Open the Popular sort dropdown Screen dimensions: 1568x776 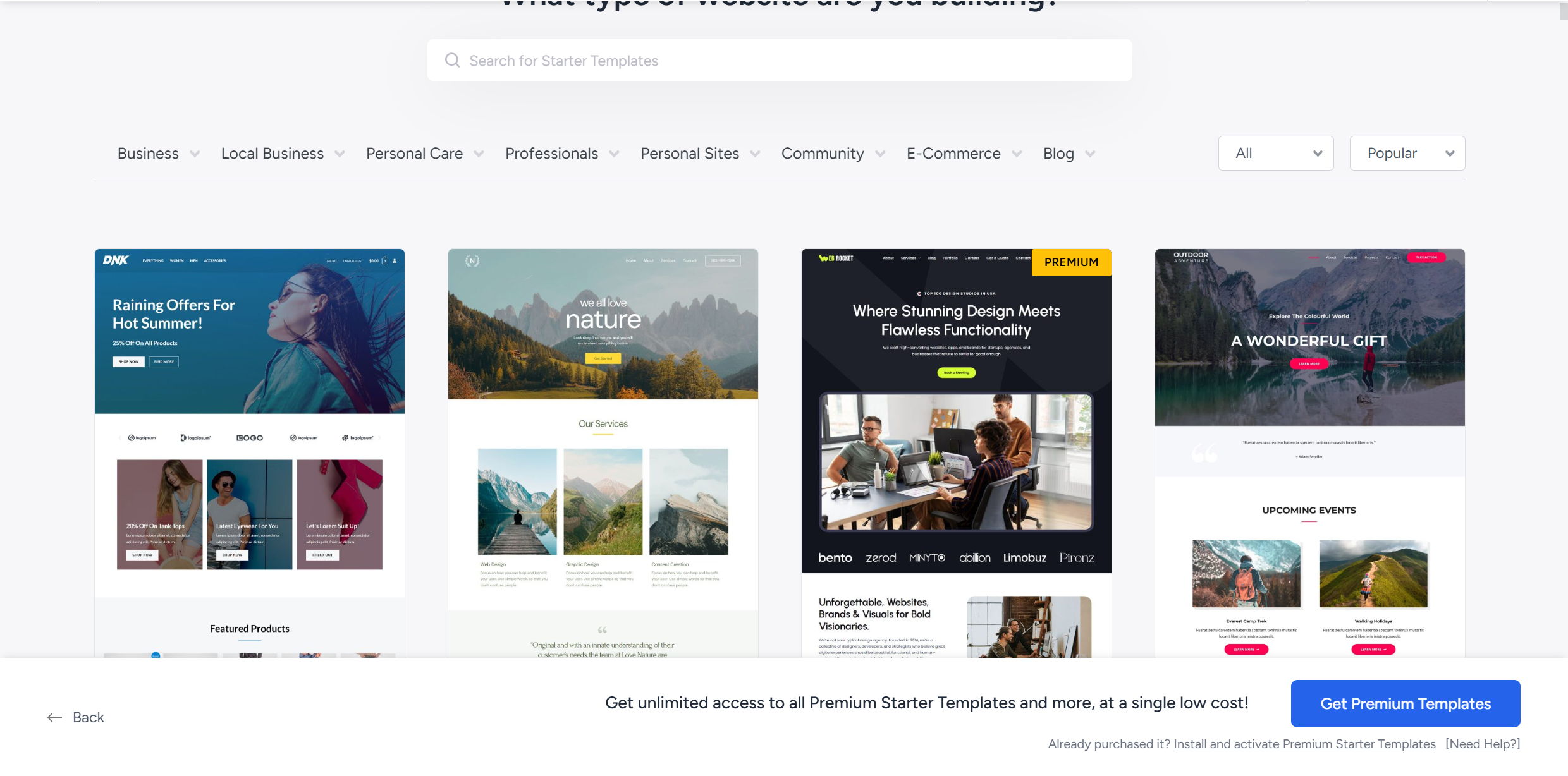pyautogui.click(x=1407, y=153)
